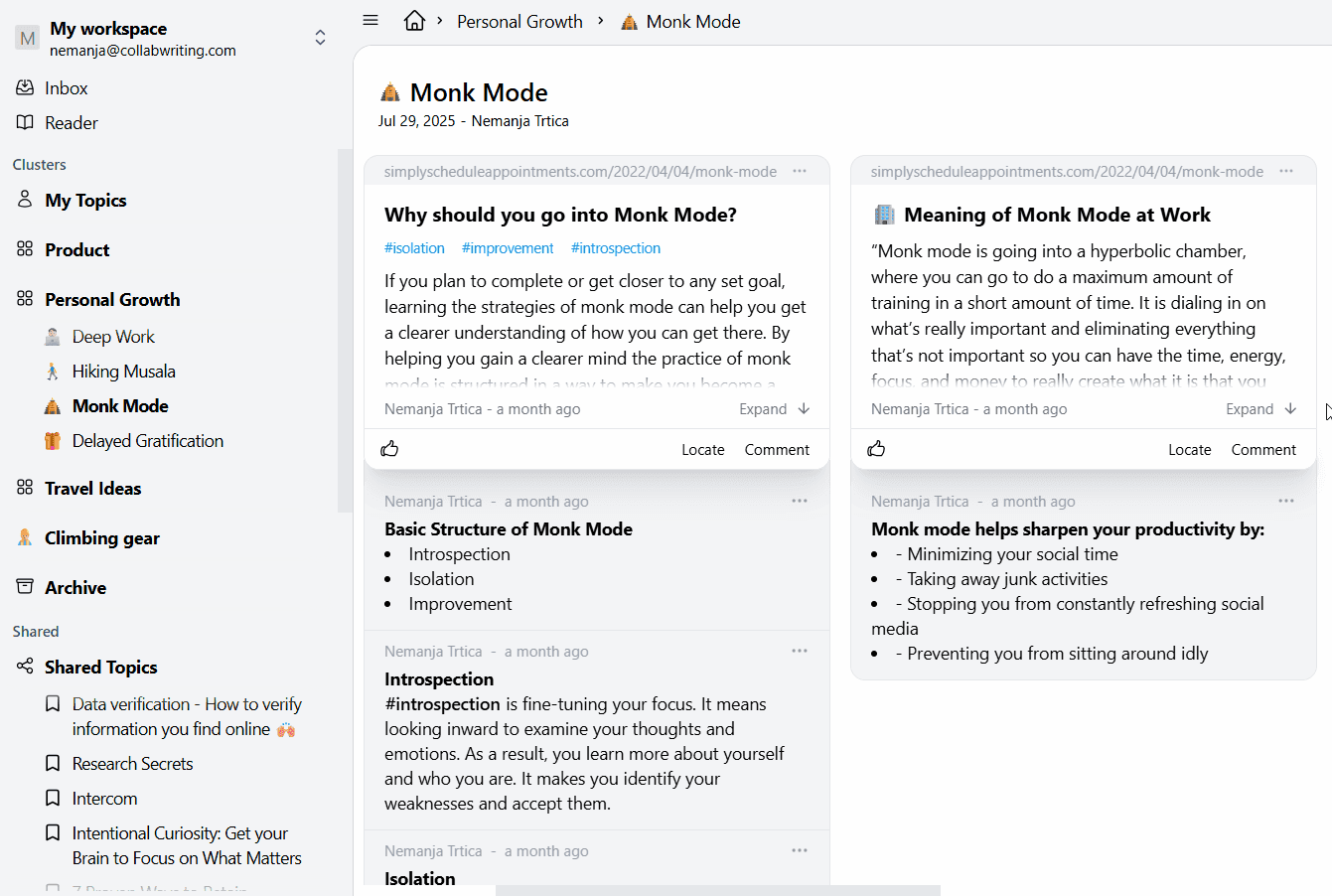The image size is (1332, 896).
Task: Open the workspace switcher chevrons
Action: click(320, 38)
